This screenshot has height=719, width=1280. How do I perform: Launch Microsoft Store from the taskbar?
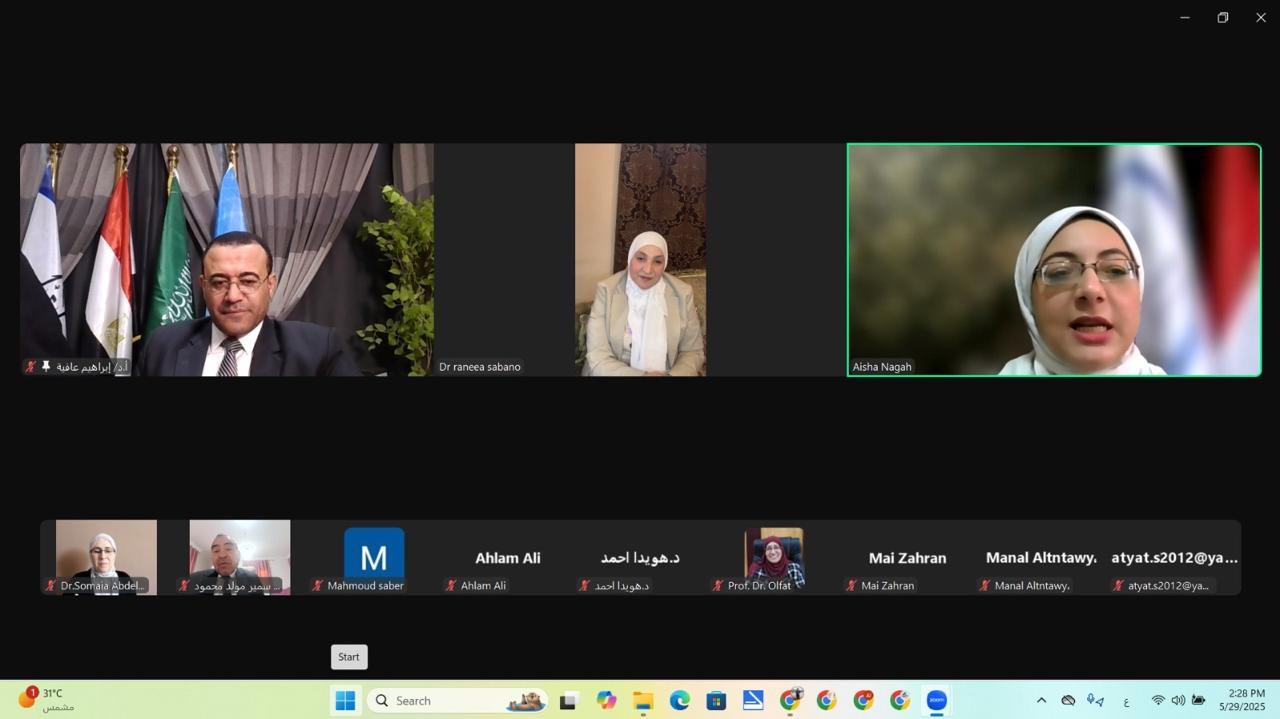[x=716, y=701]
